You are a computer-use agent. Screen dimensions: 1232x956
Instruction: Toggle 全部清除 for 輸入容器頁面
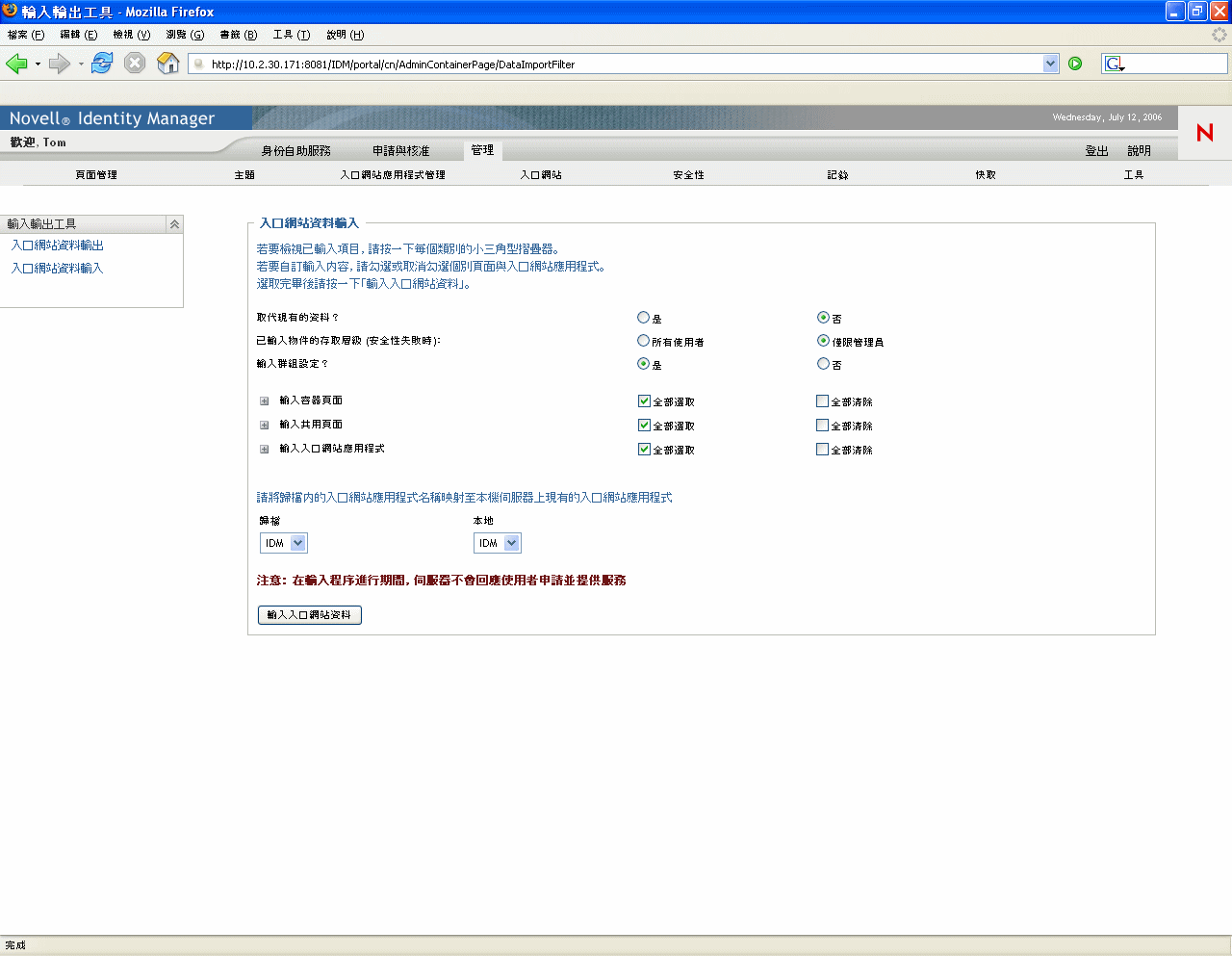click(822, 401)
